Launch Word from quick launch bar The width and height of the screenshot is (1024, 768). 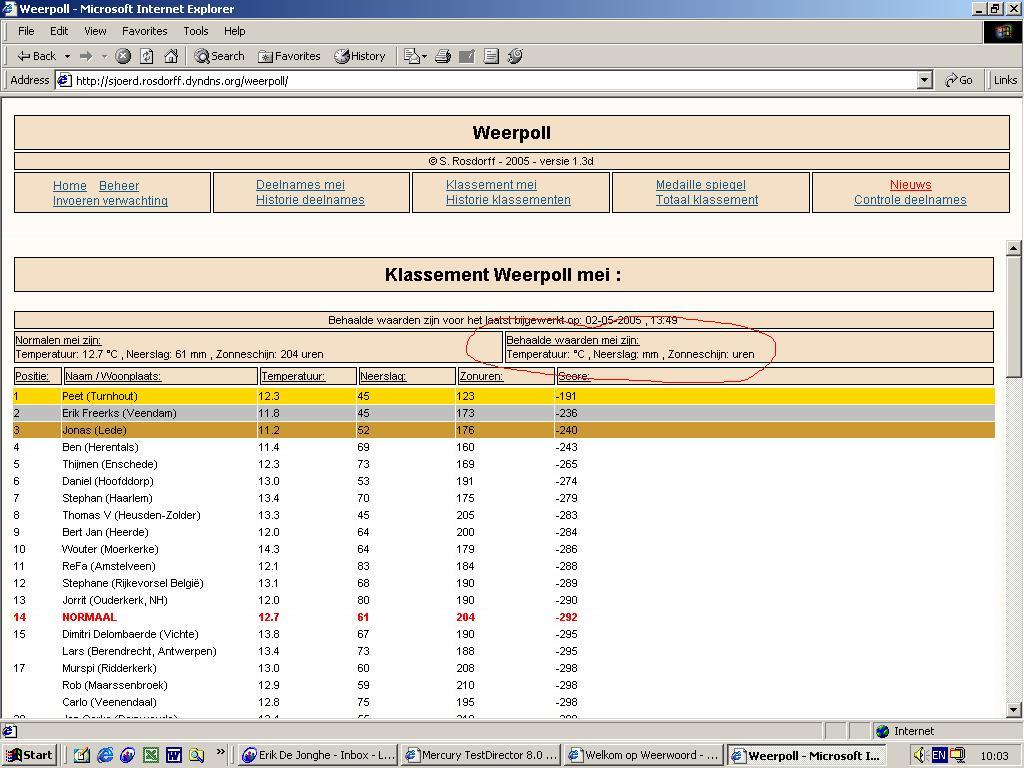(173, 755)
